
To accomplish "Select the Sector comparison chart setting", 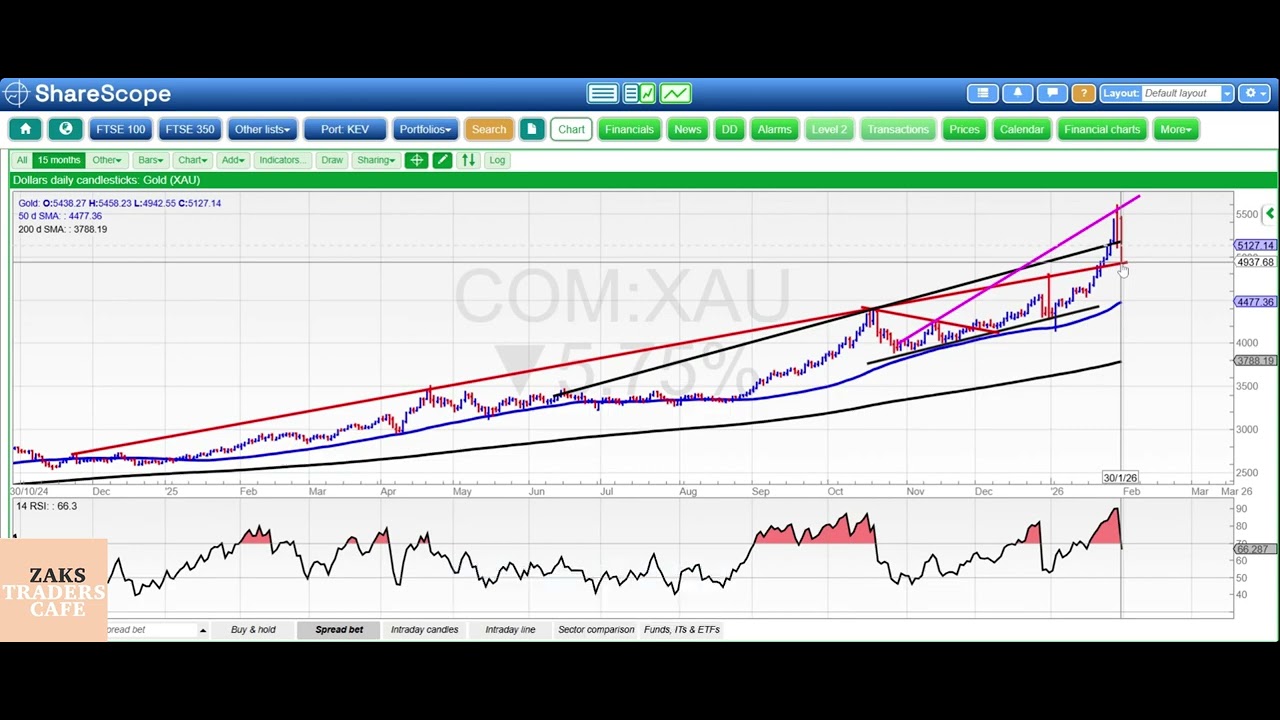I will (x=596, y=630).
